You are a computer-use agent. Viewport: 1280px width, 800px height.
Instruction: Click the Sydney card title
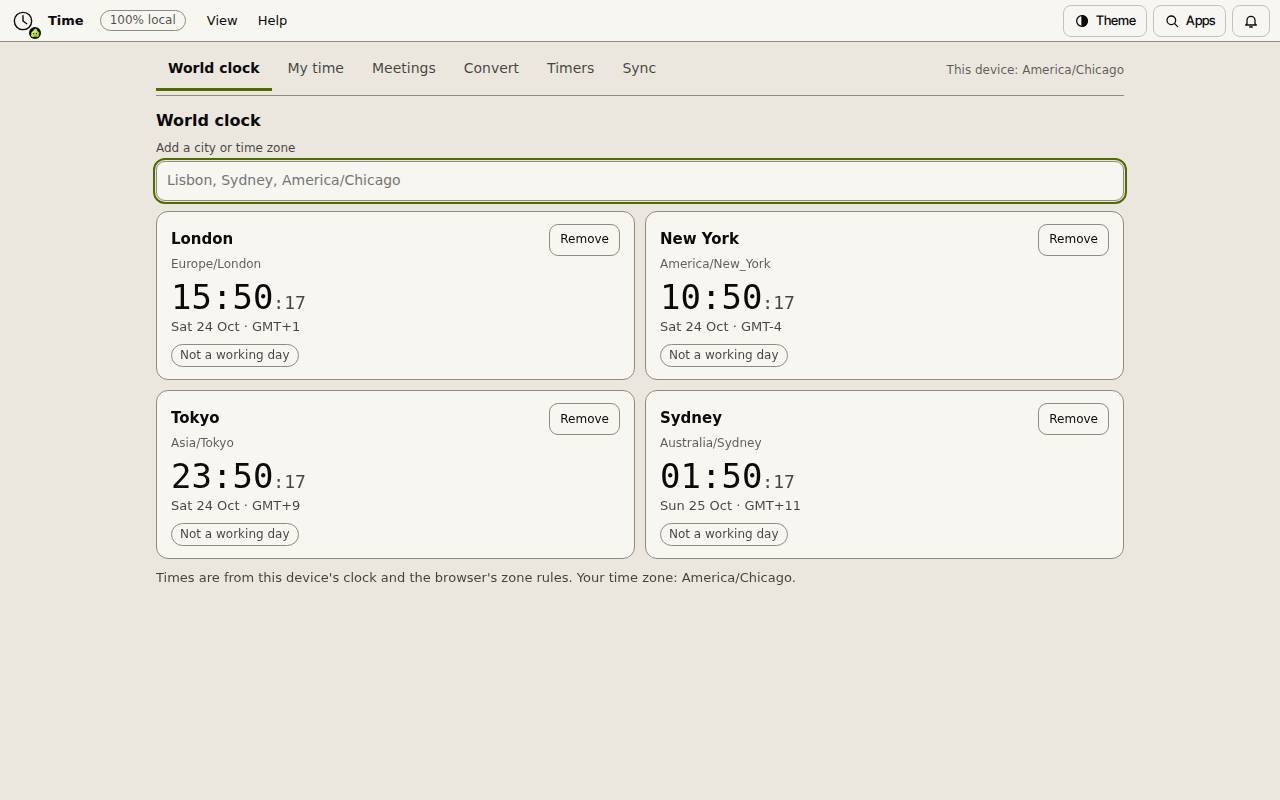[x=691, y=417]
